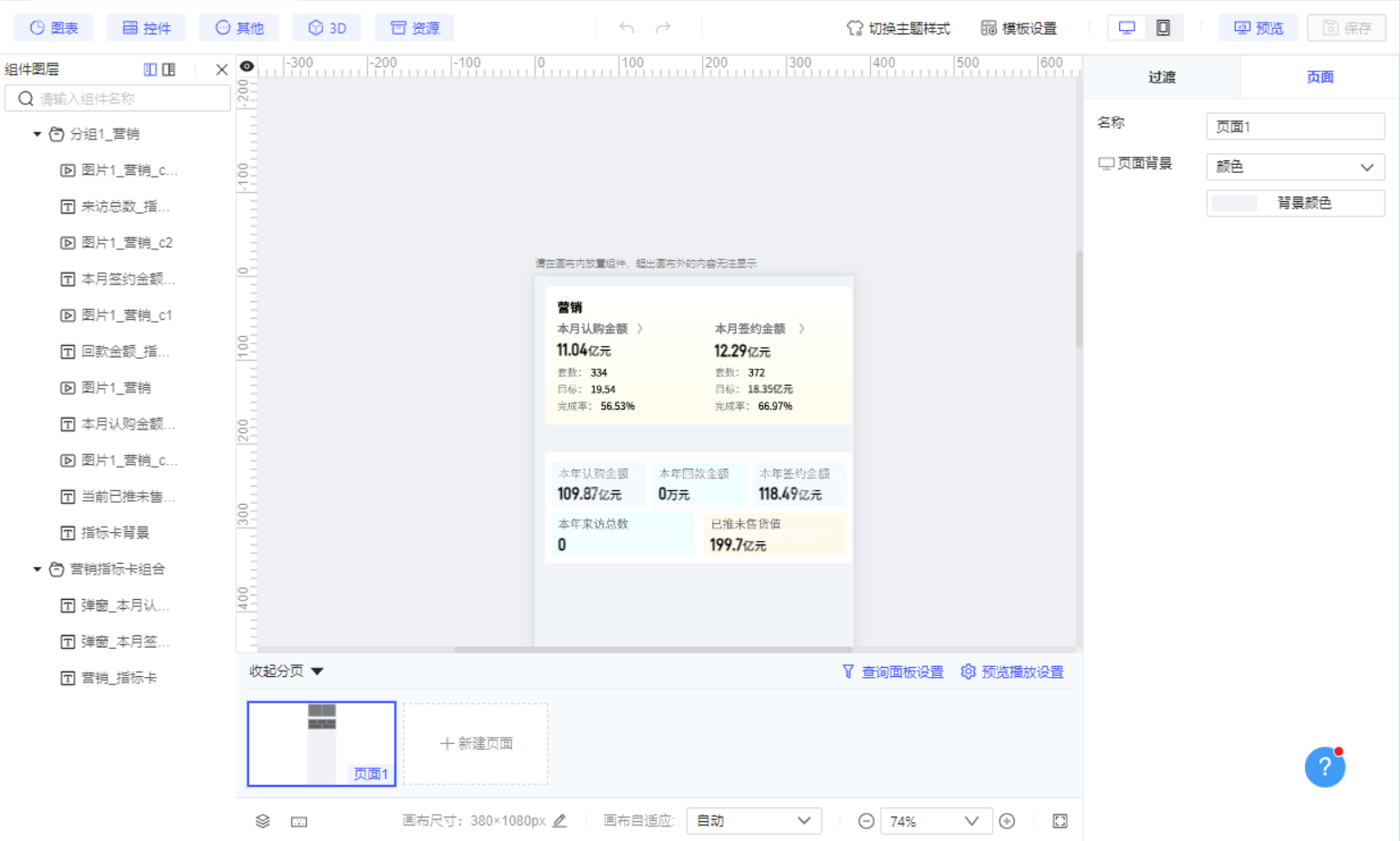Open 预览播放设置 preview playback settings
Image resolution: width=1400 pixels, height=841 pixels.
[x=1012, y=672]
